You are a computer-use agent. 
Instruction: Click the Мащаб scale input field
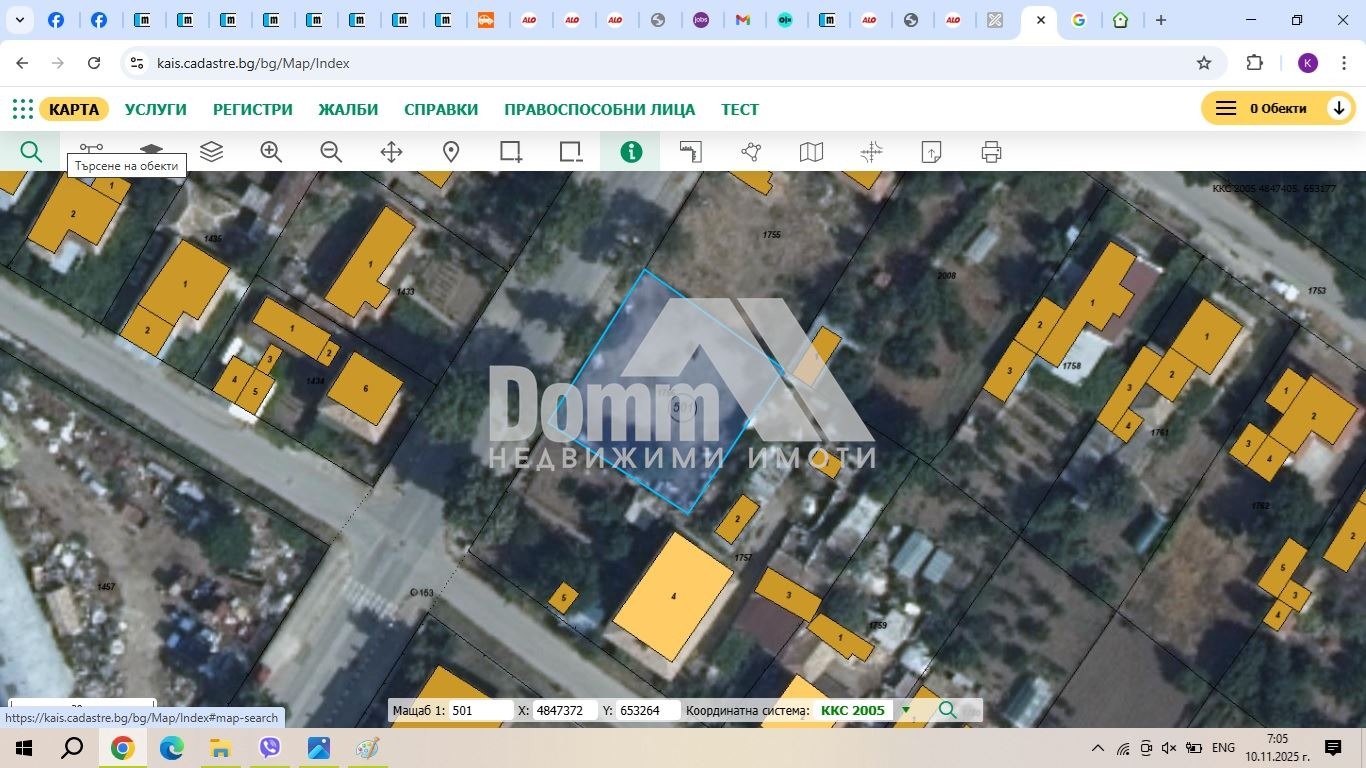click(x=480, y=710)
